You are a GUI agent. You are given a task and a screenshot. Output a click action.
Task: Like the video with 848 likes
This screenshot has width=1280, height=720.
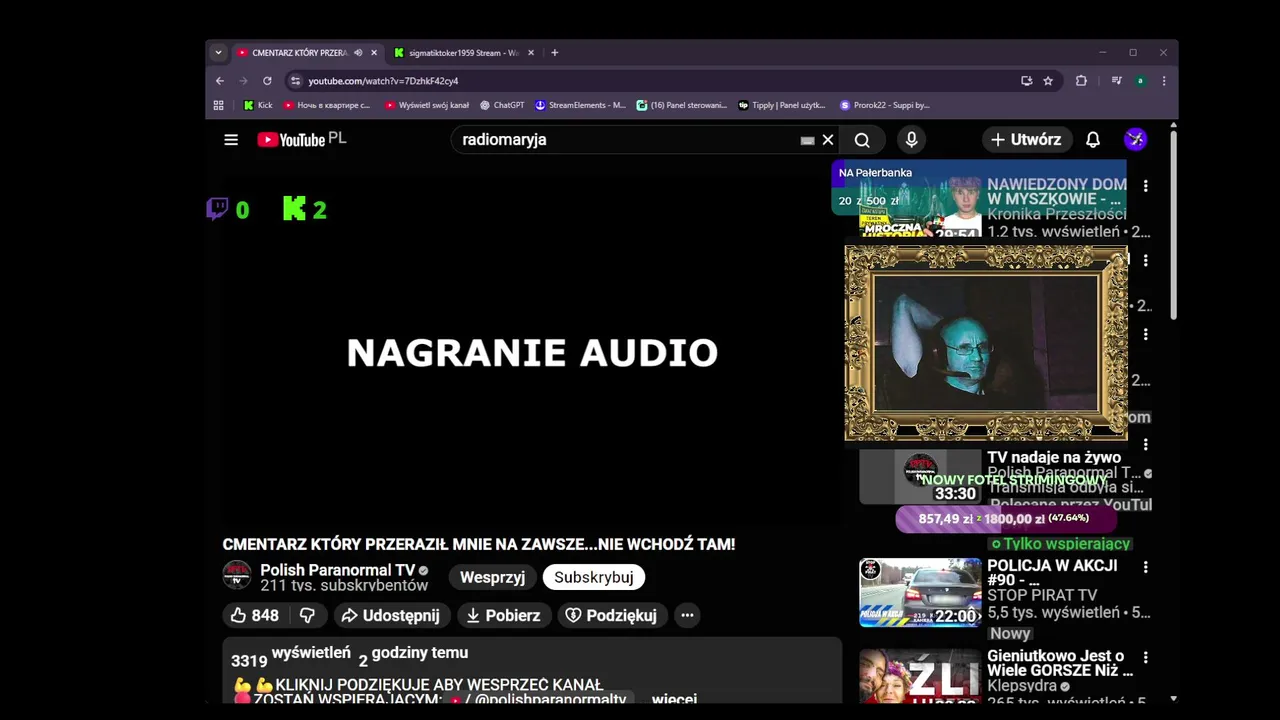pos(254,615)
